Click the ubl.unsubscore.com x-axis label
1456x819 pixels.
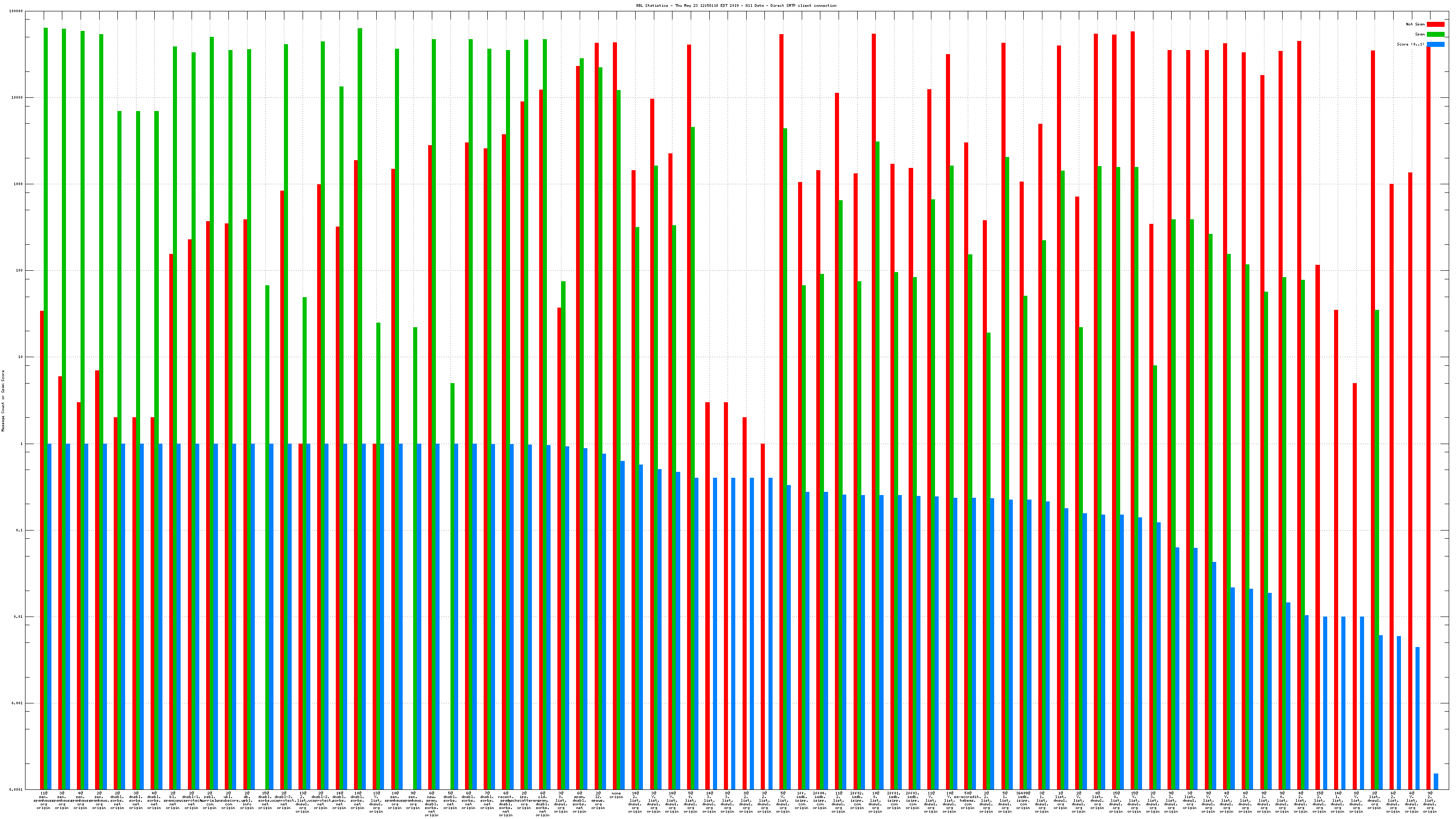click(x=228, y=800)
